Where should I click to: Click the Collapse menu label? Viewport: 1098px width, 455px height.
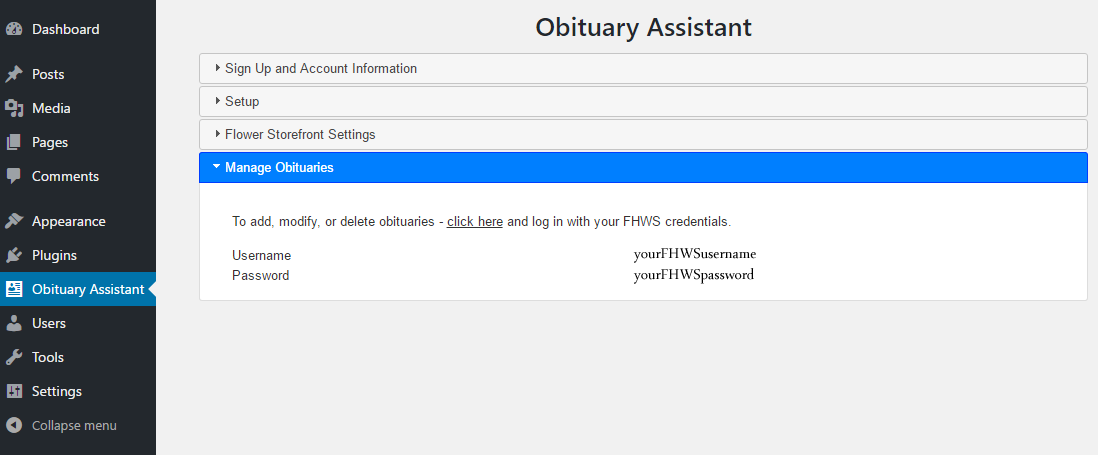coord(74,425)
